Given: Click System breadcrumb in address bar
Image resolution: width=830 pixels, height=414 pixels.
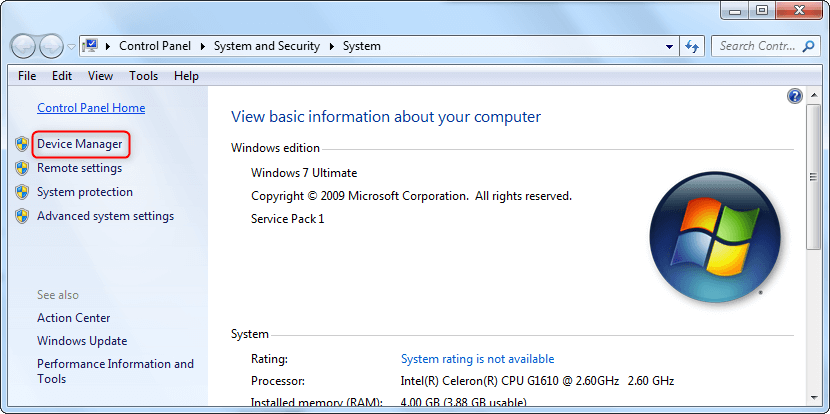Looking at the screenshot, I should click(362, 46).
